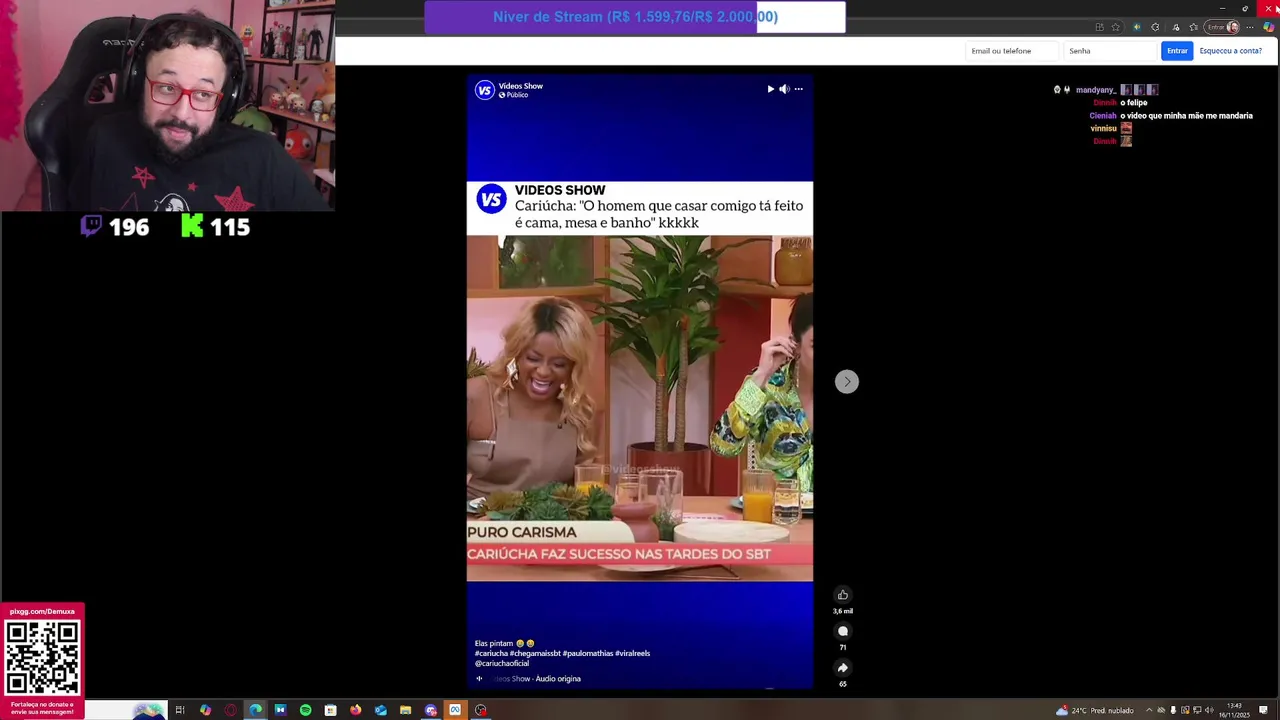The image size is (1280, 720).
Task: Open Task View on the taskbar
Action: coord(180,710)
